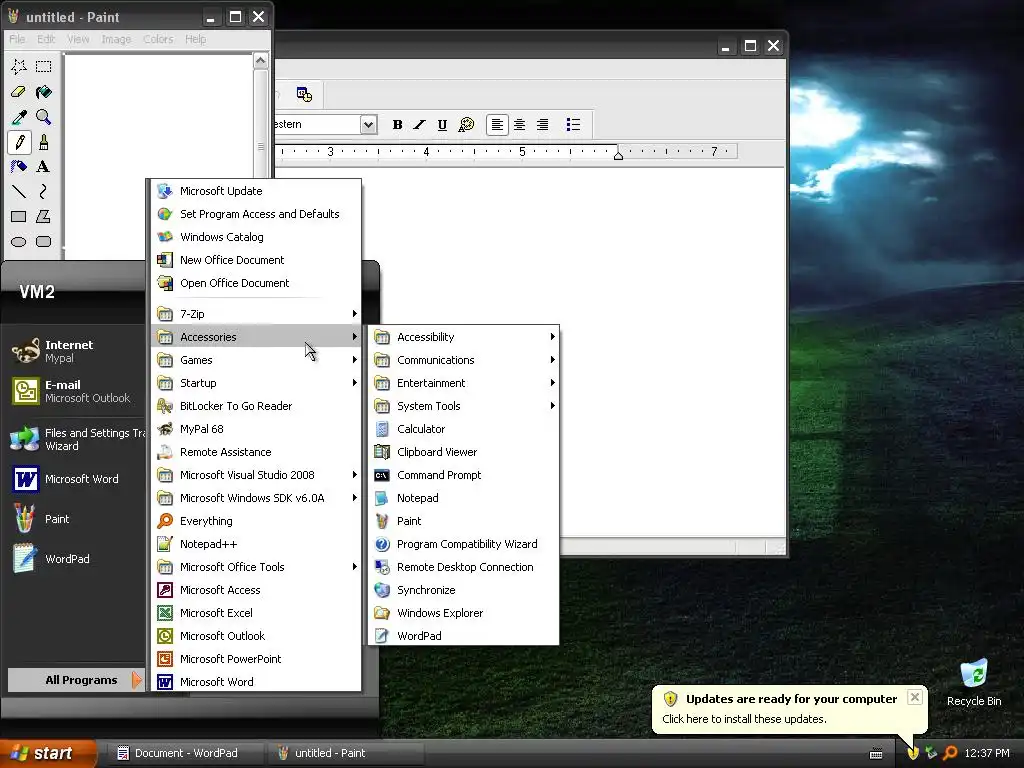Select the Free-Form Select tool in Paint
Viewport: 1024px width, 768px height.
coord(19,67)
